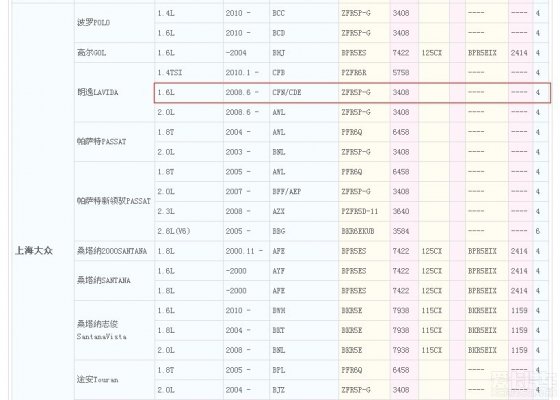Select 1.8T in the Touran rows
560x400 pixels.
point(166,370)
